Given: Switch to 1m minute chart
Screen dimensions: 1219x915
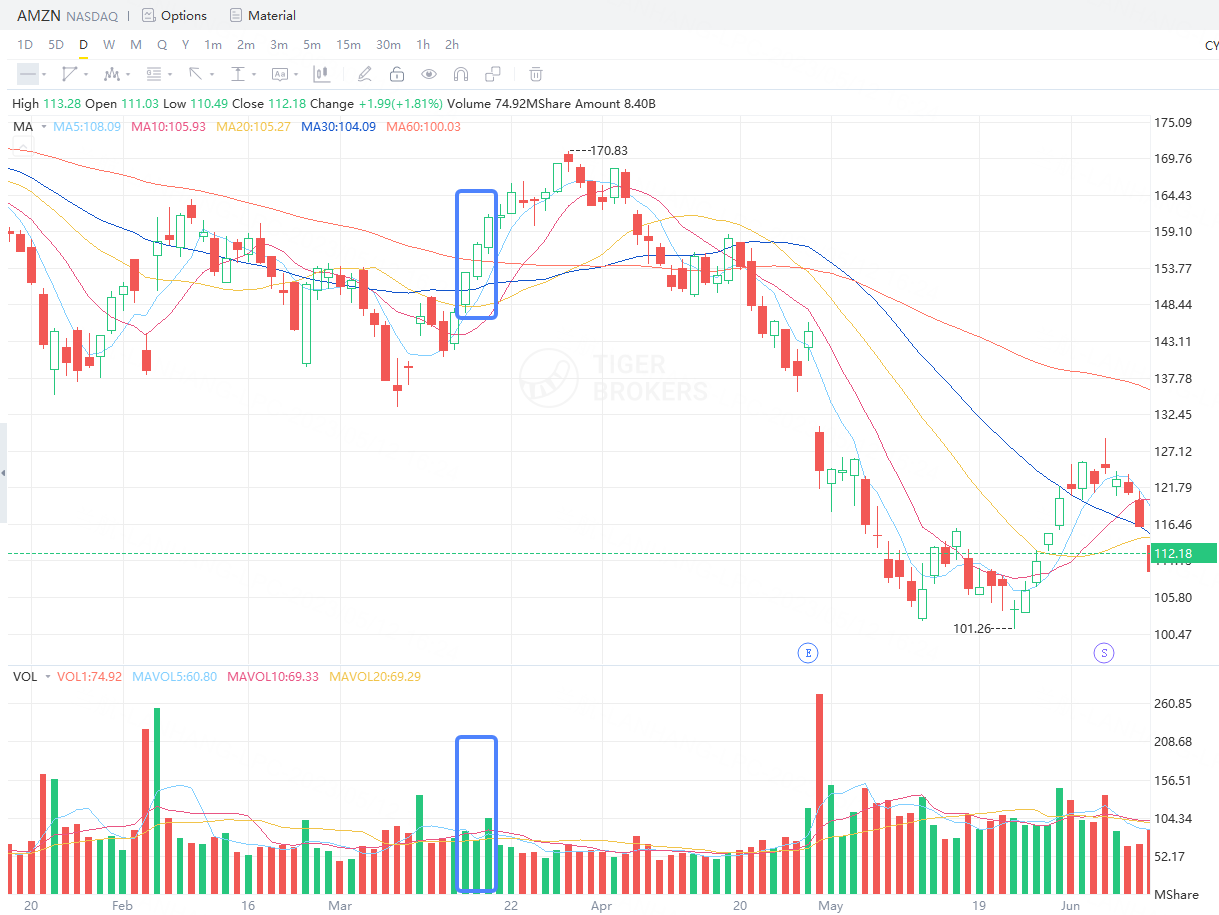Looking at the screenshot, I should [x=213, y=45].
